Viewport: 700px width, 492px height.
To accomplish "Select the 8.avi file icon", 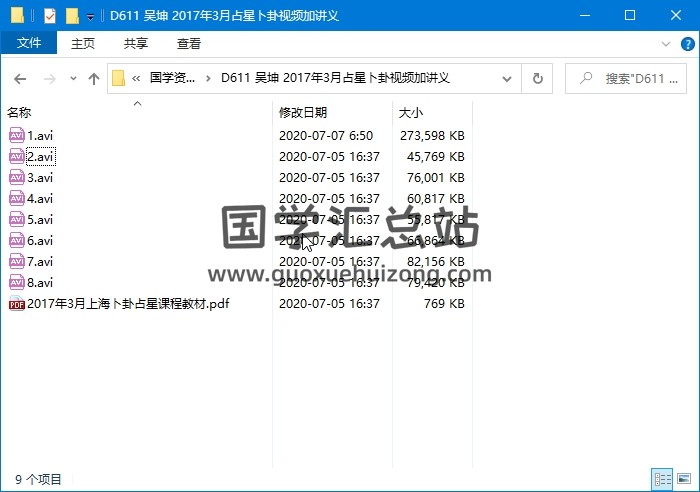I will (x=17, y=282).
